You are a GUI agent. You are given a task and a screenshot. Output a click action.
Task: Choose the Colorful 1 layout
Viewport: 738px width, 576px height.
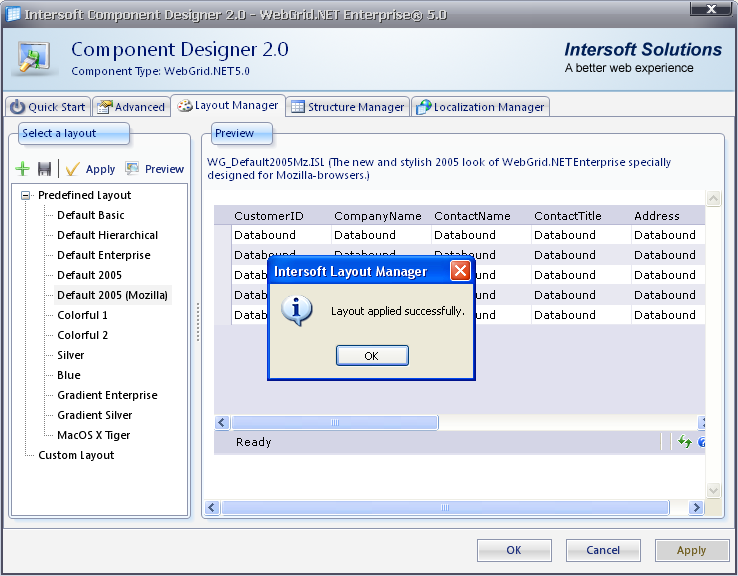[x=82, y=315]
